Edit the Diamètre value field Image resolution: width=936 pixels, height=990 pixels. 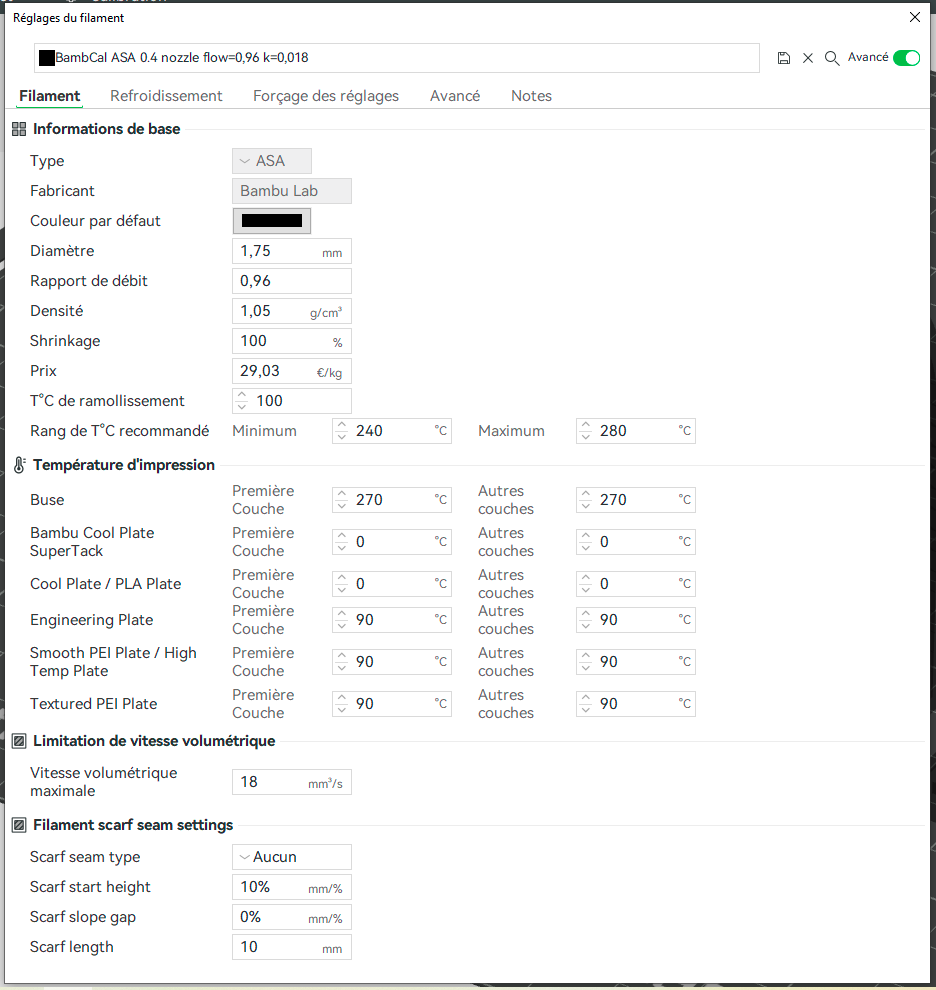point(292,251)
